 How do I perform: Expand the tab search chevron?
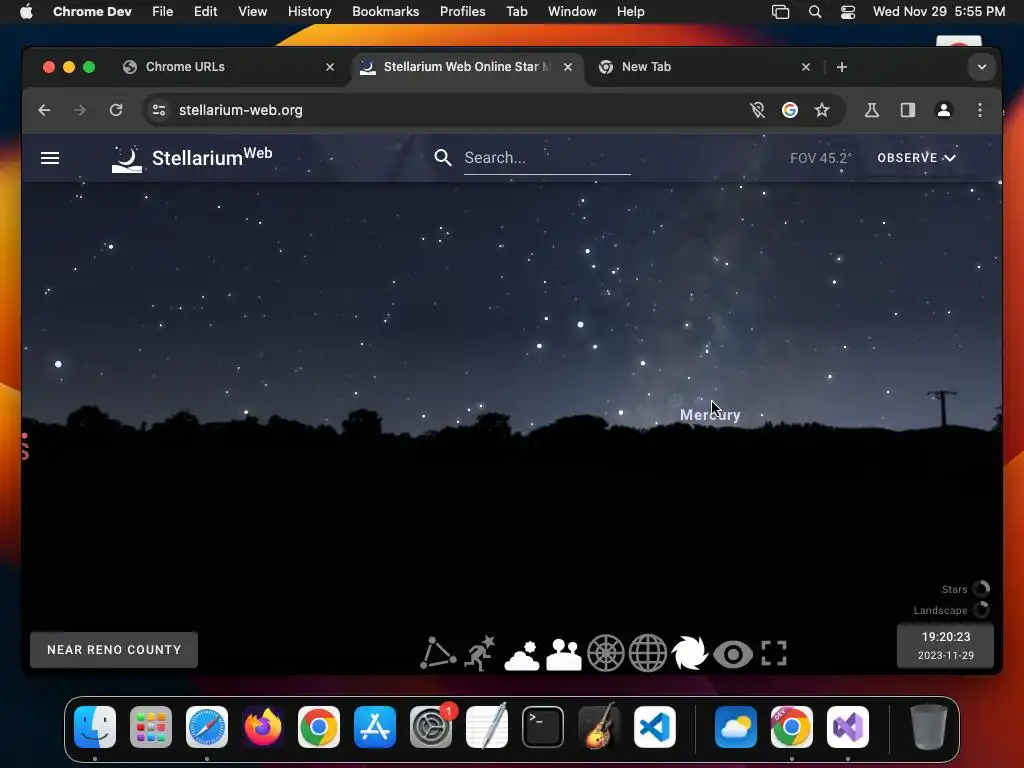tap(982, 67)
